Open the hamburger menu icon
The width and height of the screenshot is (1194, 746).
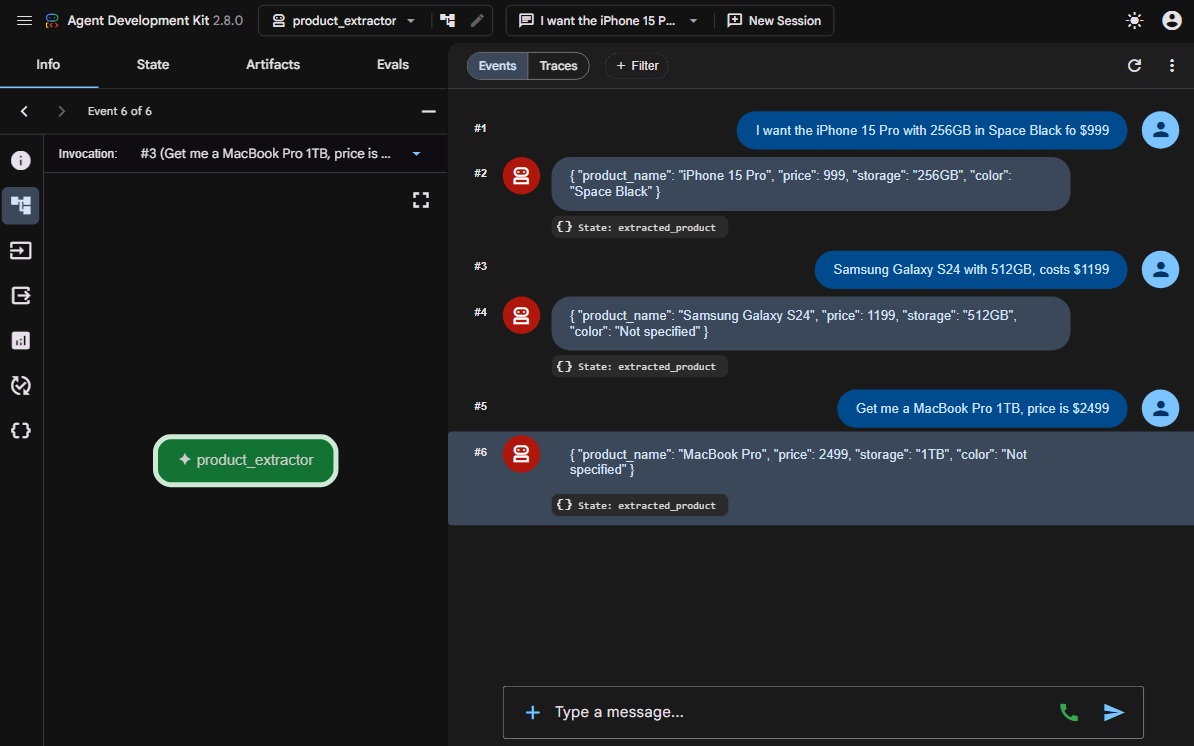tap(24, 21)
